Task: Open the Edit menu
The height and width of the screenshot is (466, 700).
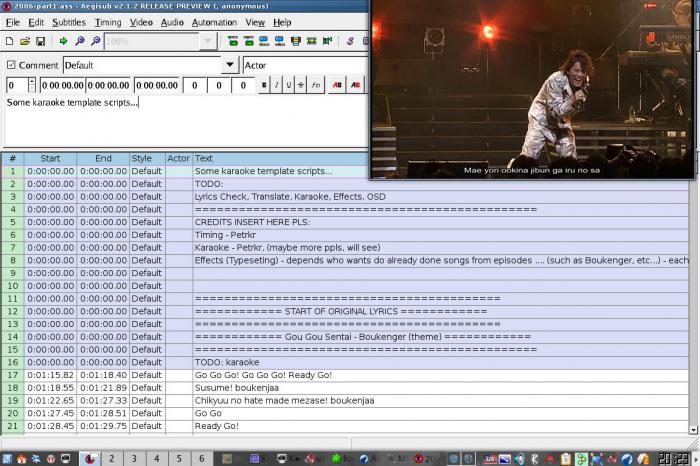Action: (36, 22)
